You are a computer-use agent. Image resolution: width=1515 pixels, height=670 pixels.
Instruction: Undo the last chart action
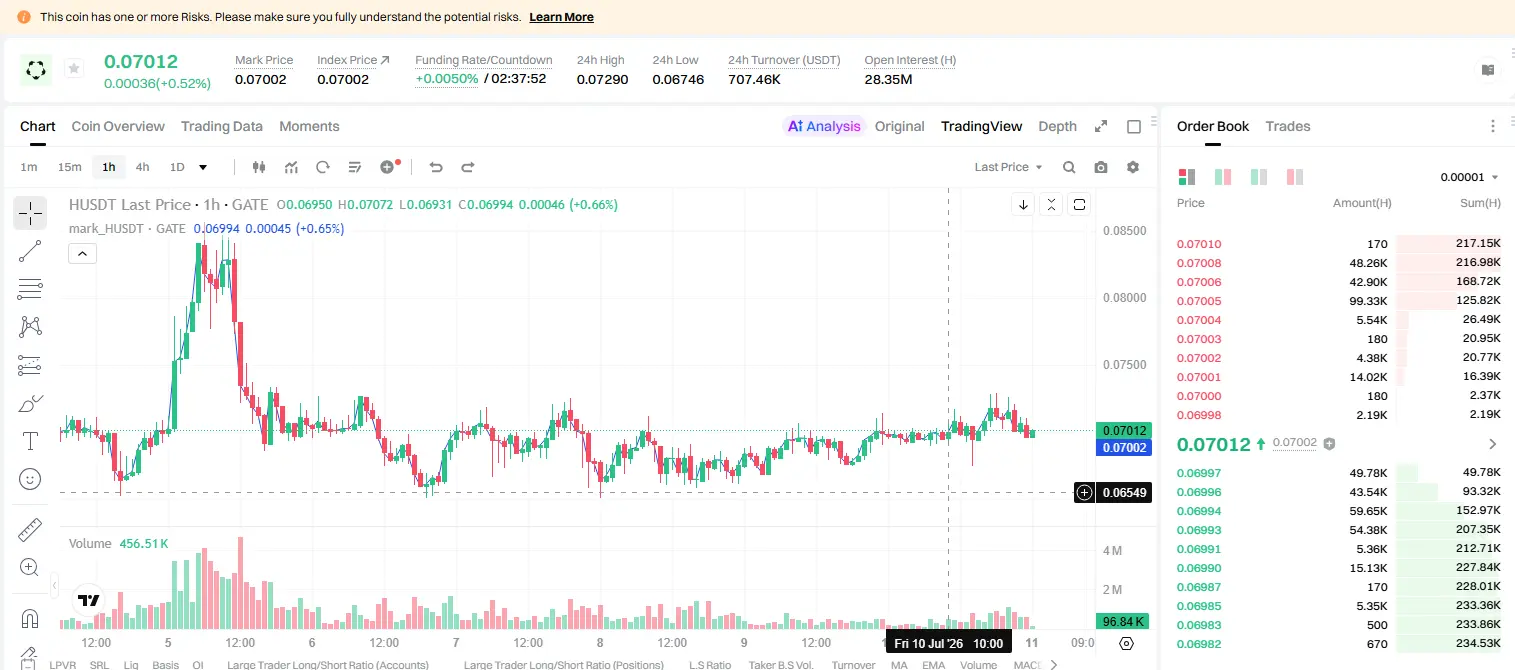point(435,167)
